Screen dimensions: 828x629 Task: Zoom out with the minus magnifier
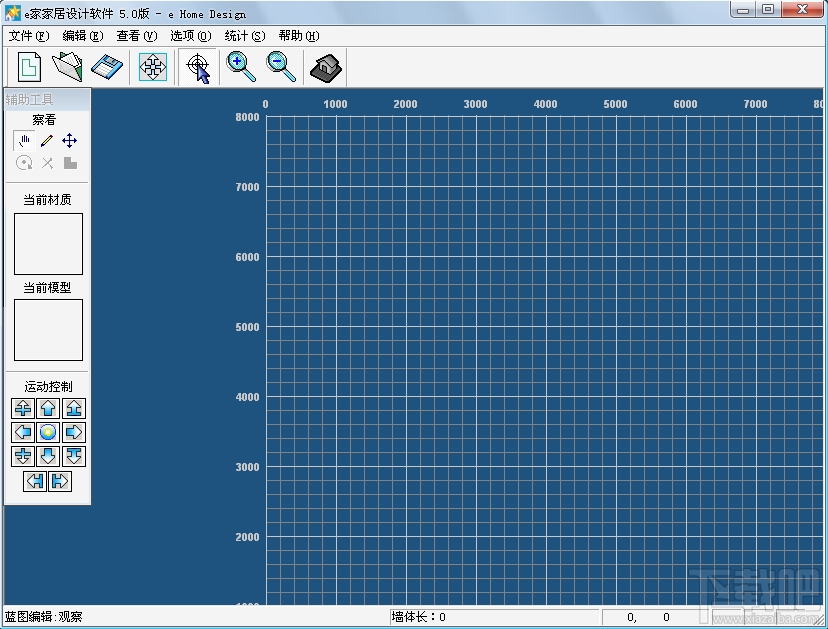(x=281, y=67)
